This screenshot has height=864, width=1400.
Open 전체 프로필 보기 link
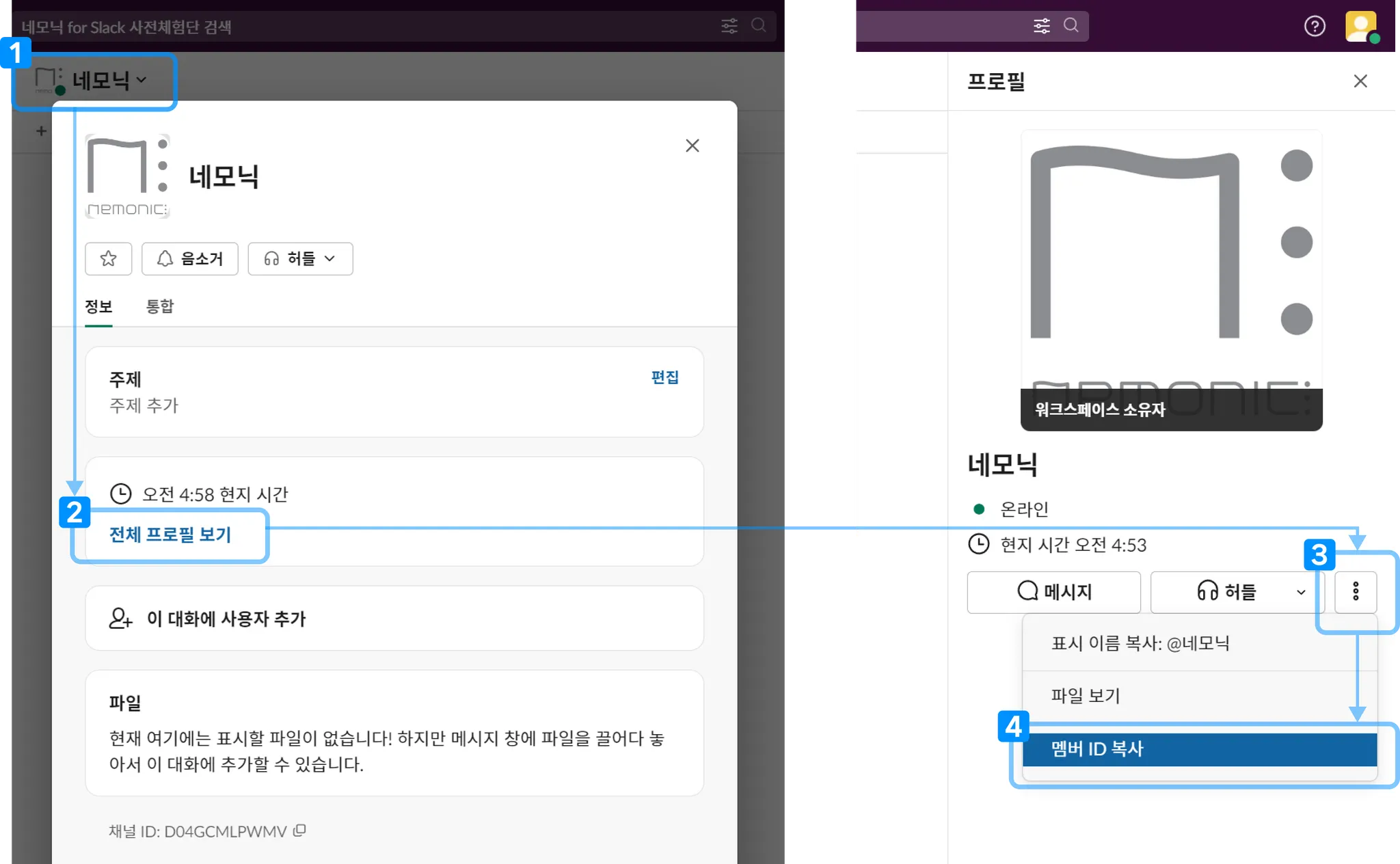pos(170,535)
